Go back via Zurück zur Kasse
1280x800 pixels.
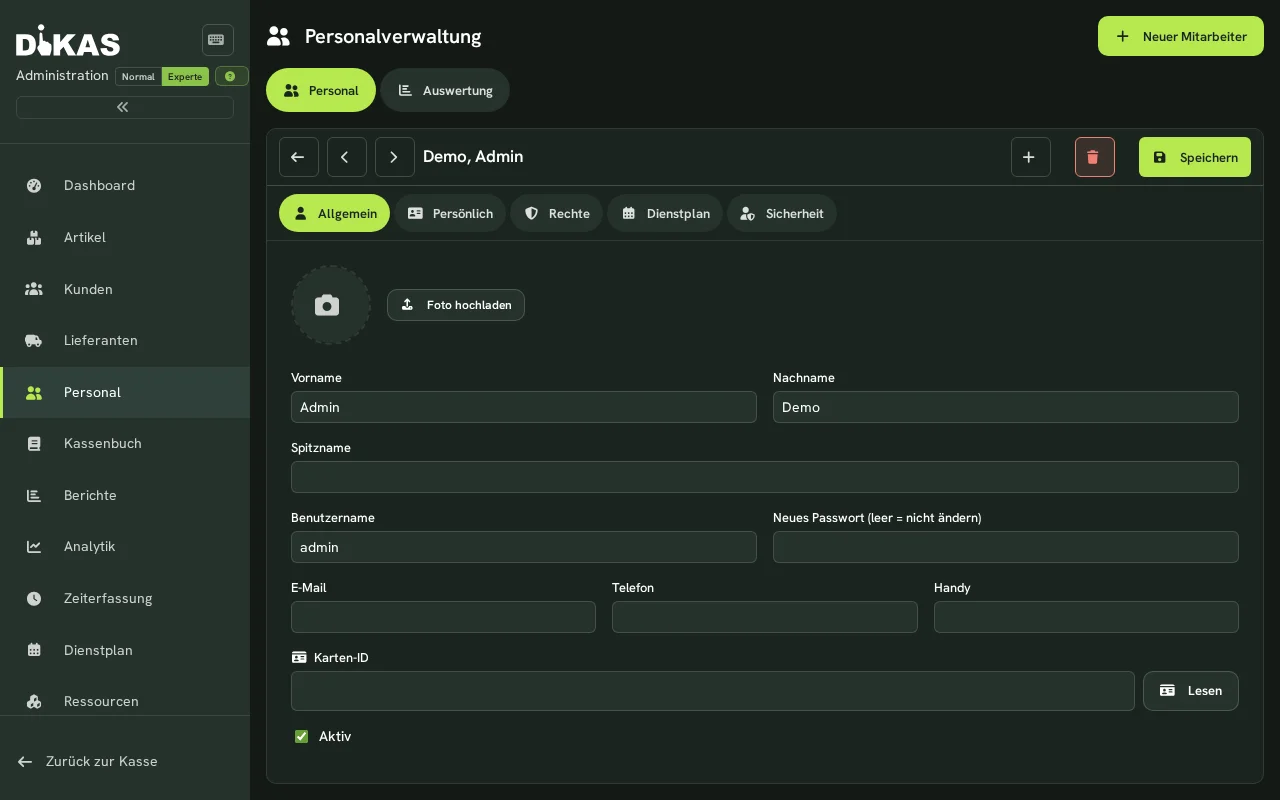125,761
